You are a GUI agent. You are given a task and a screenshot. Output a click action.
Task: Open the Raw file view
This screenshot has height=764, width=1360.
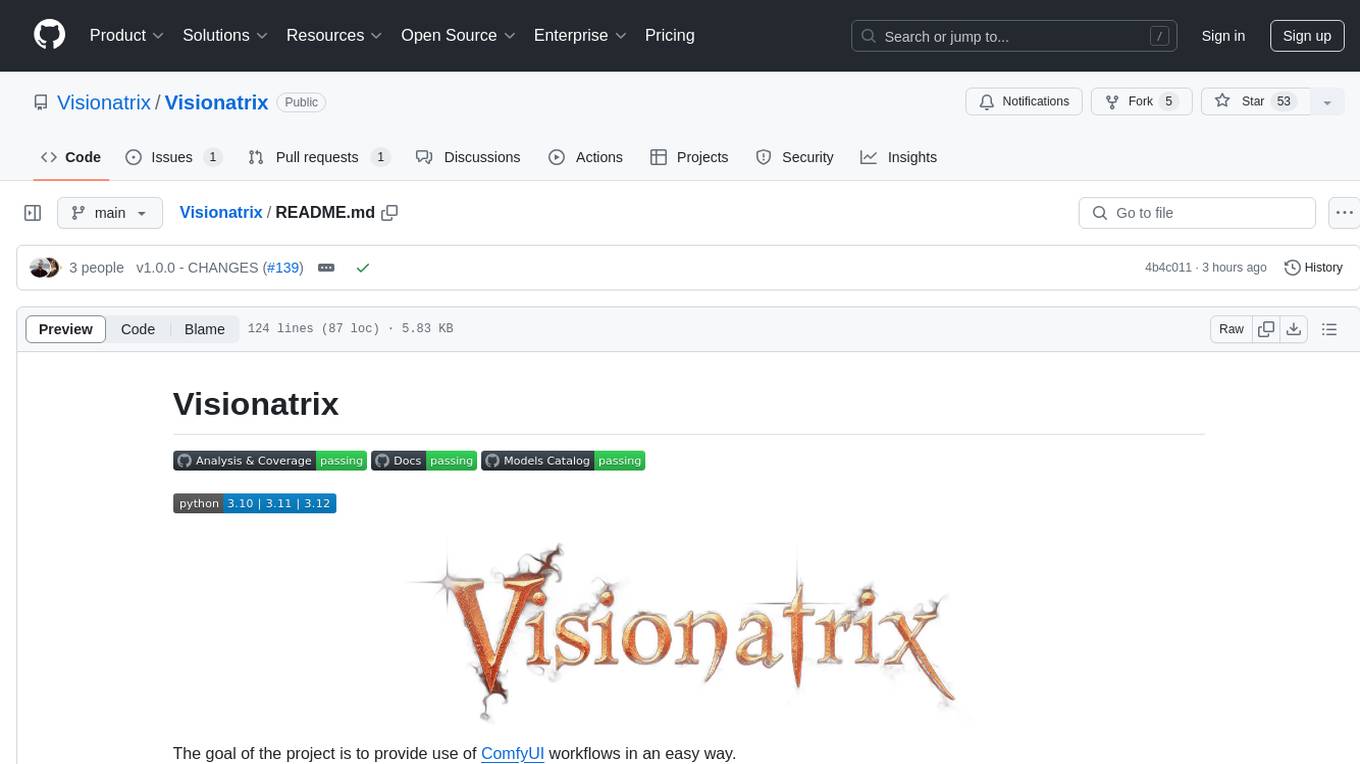1231,329
